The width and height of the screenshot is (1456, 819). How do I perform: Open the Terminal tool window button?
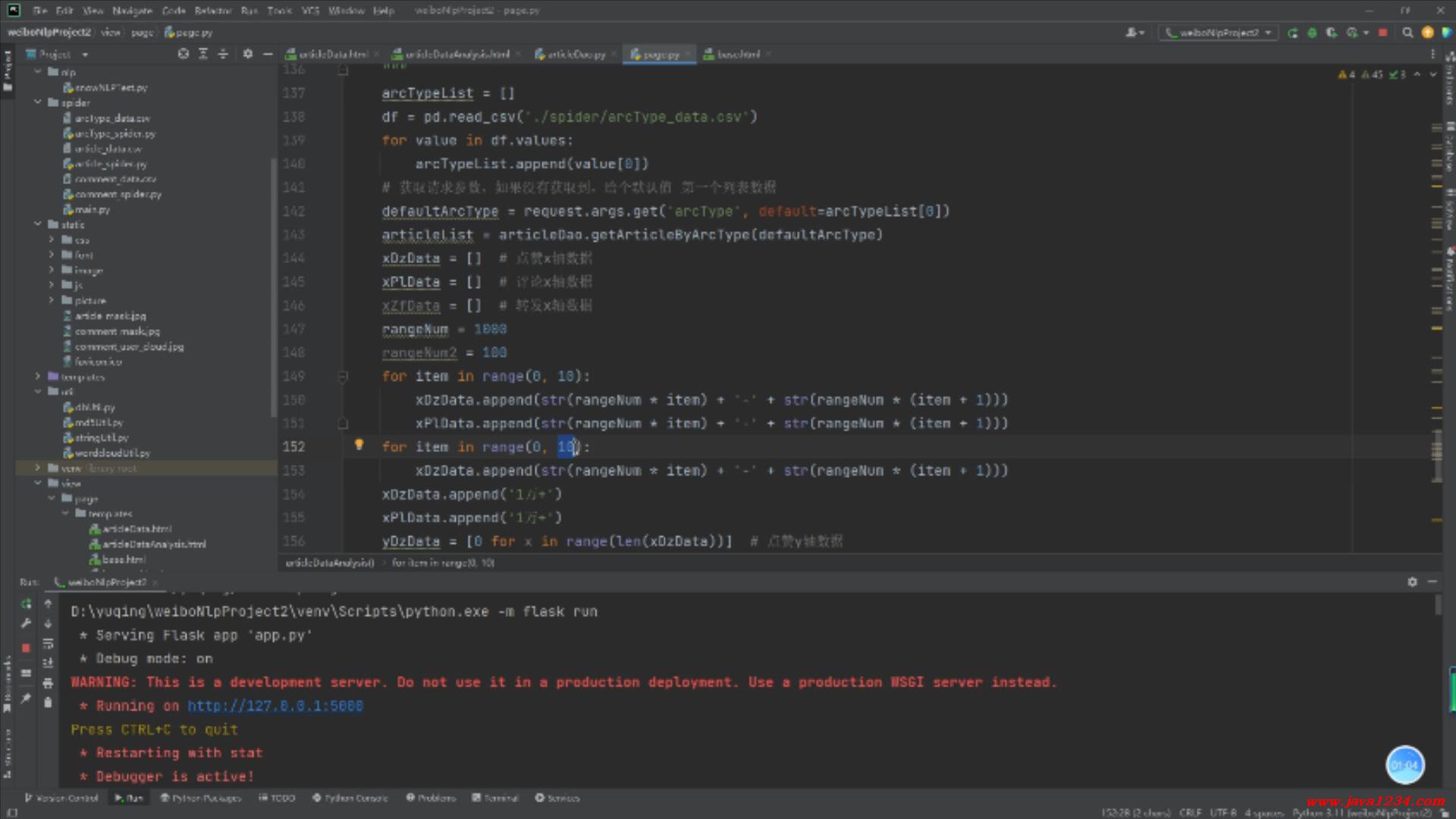tap(495, 798)
